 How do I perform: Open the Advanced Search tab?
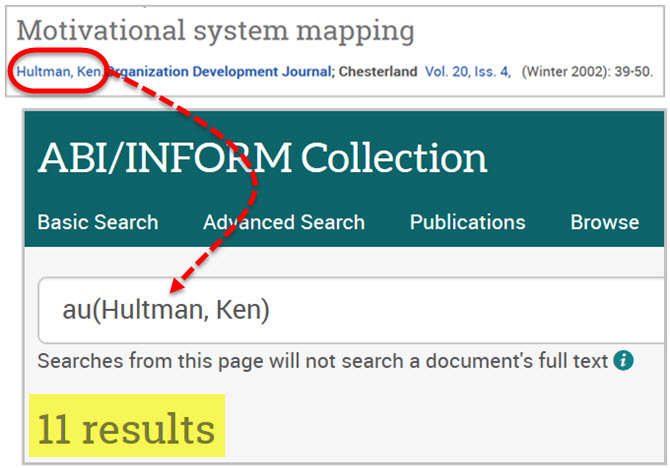pos(284,222)
